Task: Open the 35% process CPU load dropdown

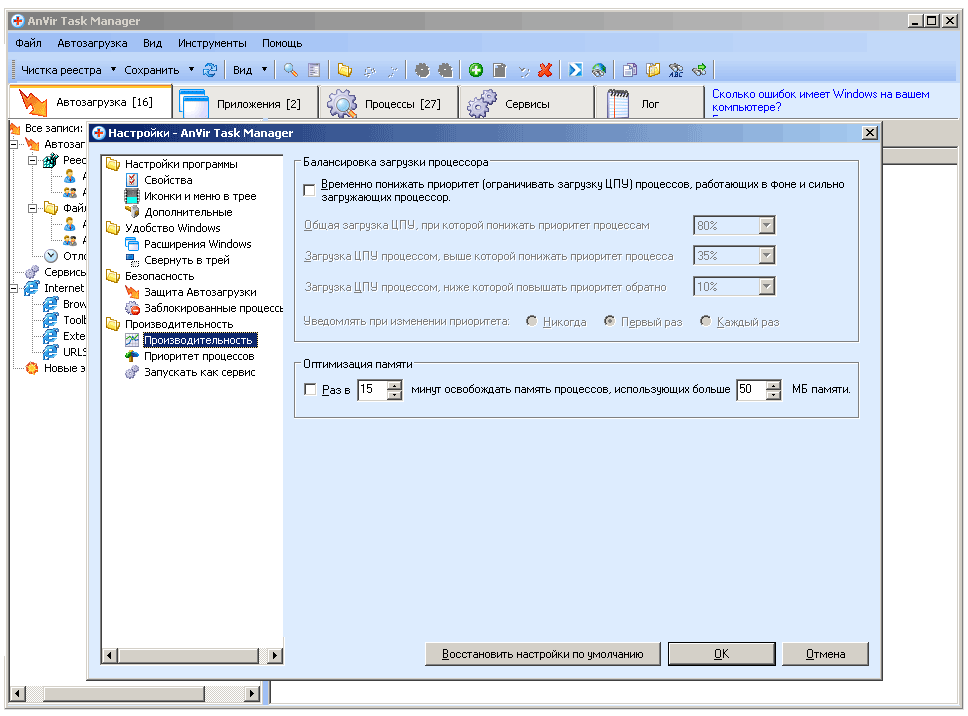Action: (x=766, y=256)
